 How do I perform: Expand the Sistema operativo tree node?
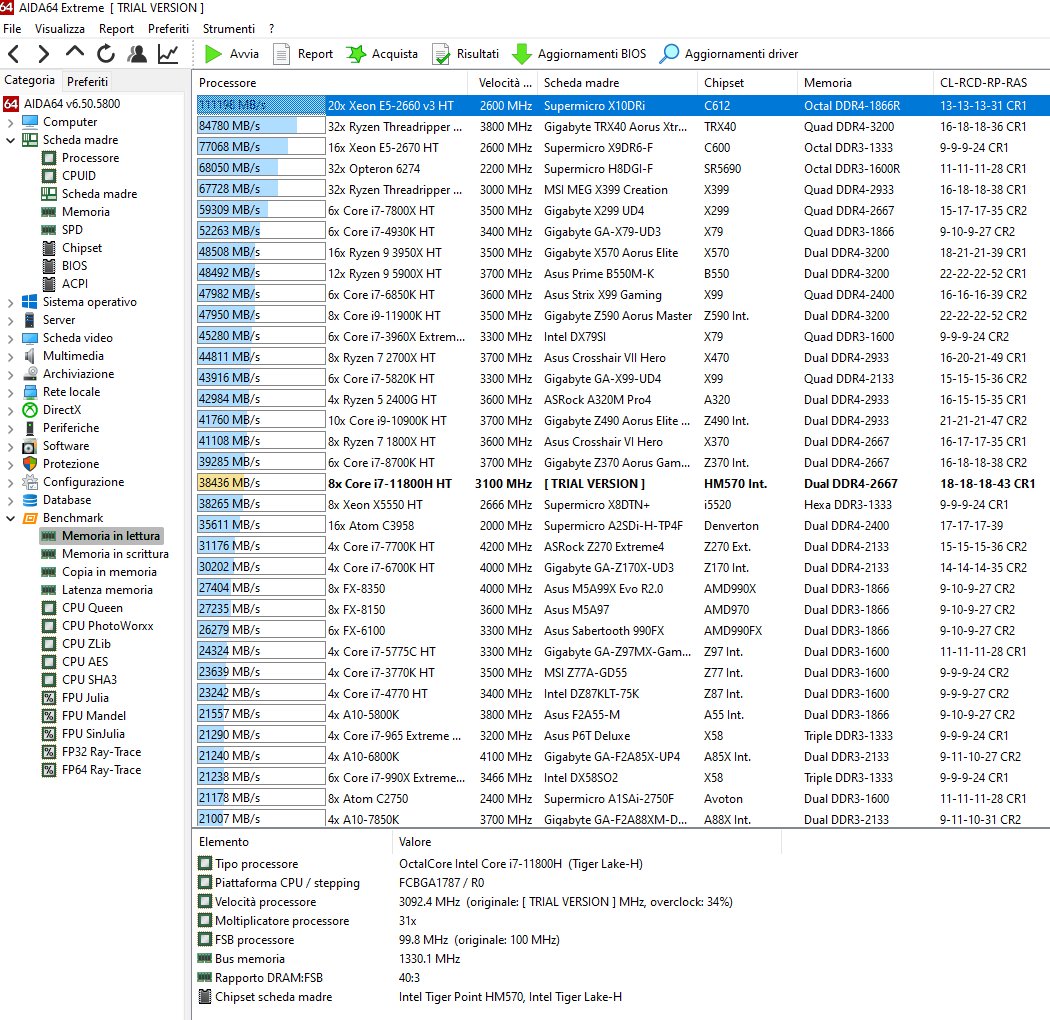coord(10,303)
